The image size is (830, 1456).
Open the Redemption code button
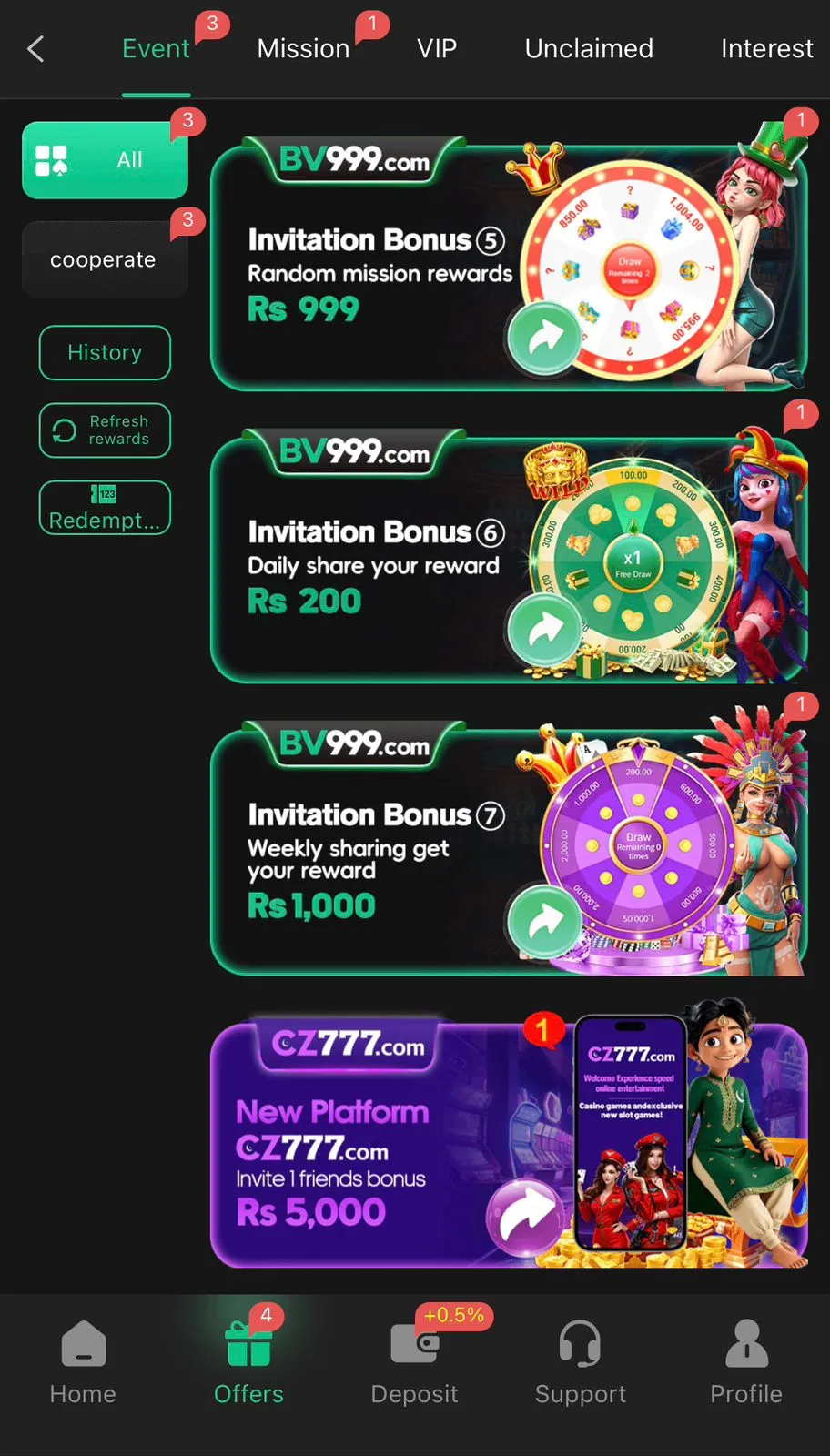pyautogui.click(x=105, y=508)
